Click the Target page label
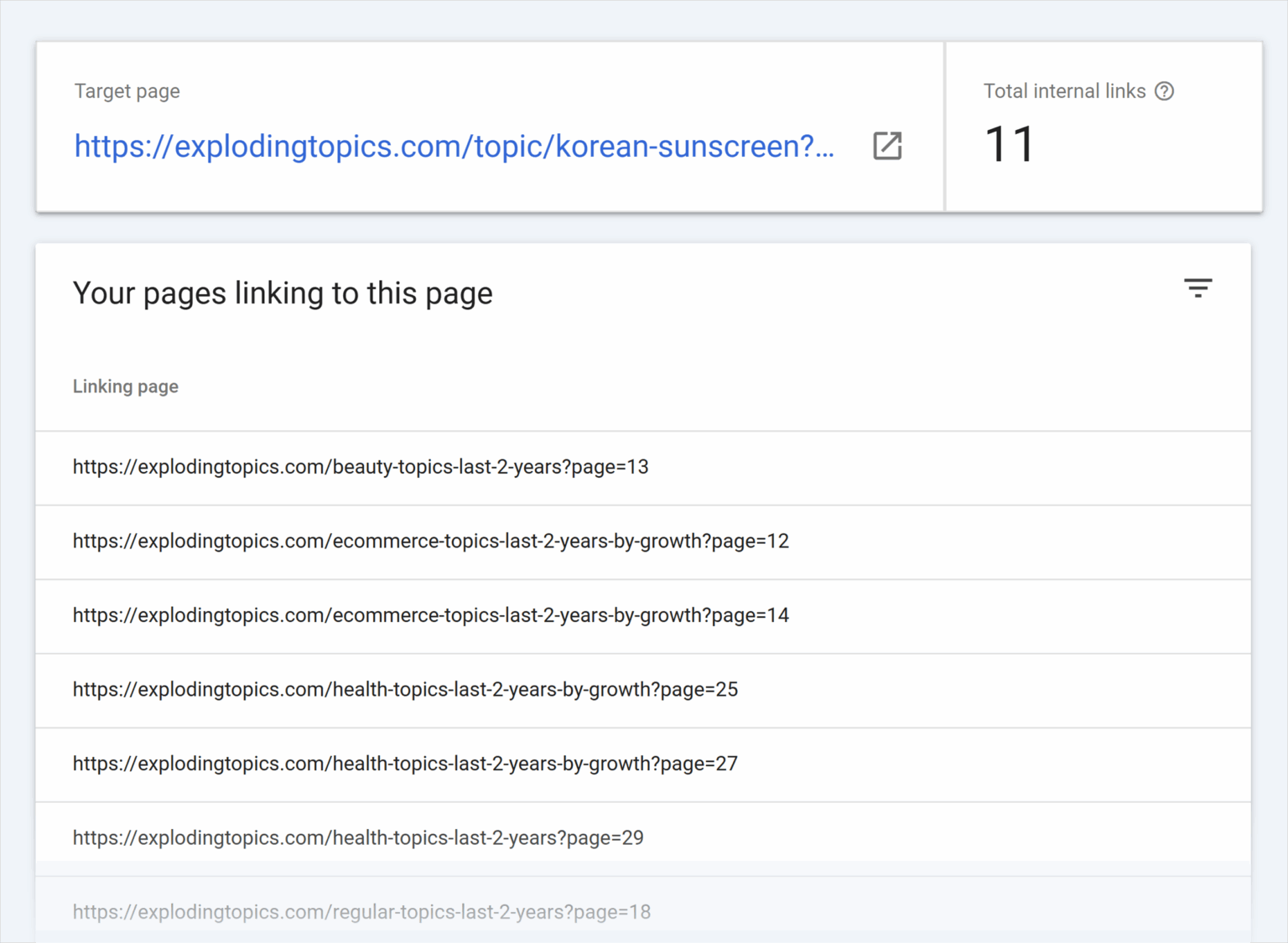 [x=127, y=91]
